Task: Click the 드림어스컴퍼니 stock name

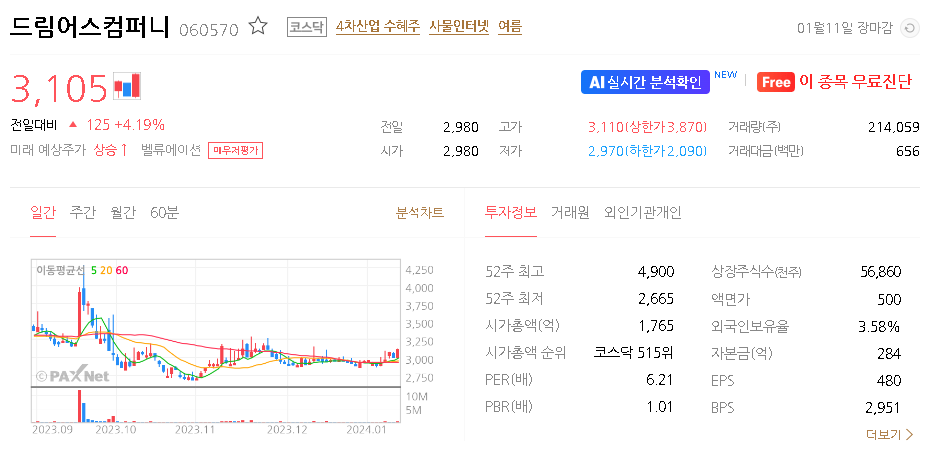Action: 90,27
